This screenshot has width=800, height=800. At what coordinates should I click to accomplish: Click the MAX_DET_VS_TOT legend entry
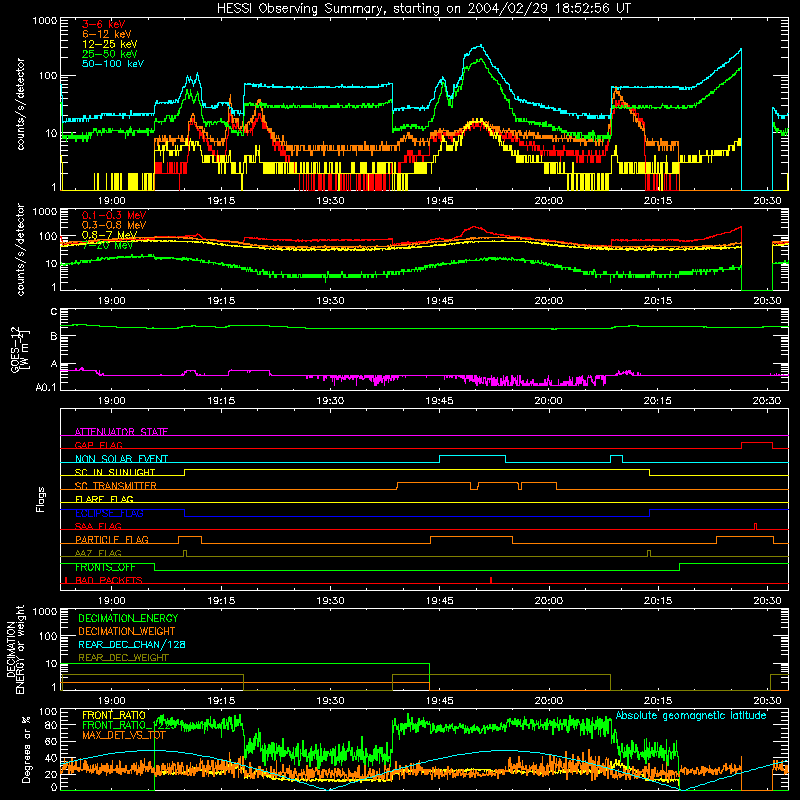(124, 735)
